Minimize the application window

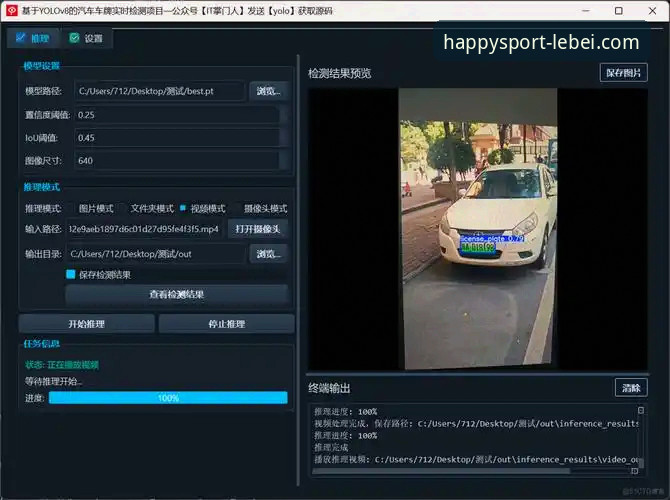point(586,11)
